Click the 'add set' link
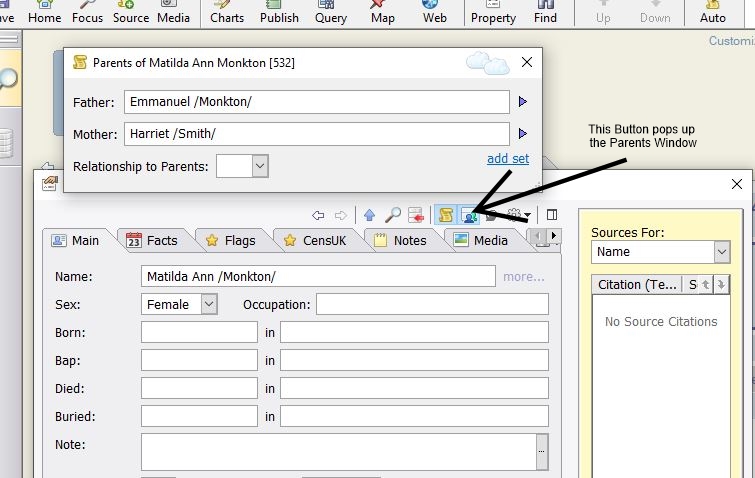This screenshot has height=478, width=755. click(508, 158)
